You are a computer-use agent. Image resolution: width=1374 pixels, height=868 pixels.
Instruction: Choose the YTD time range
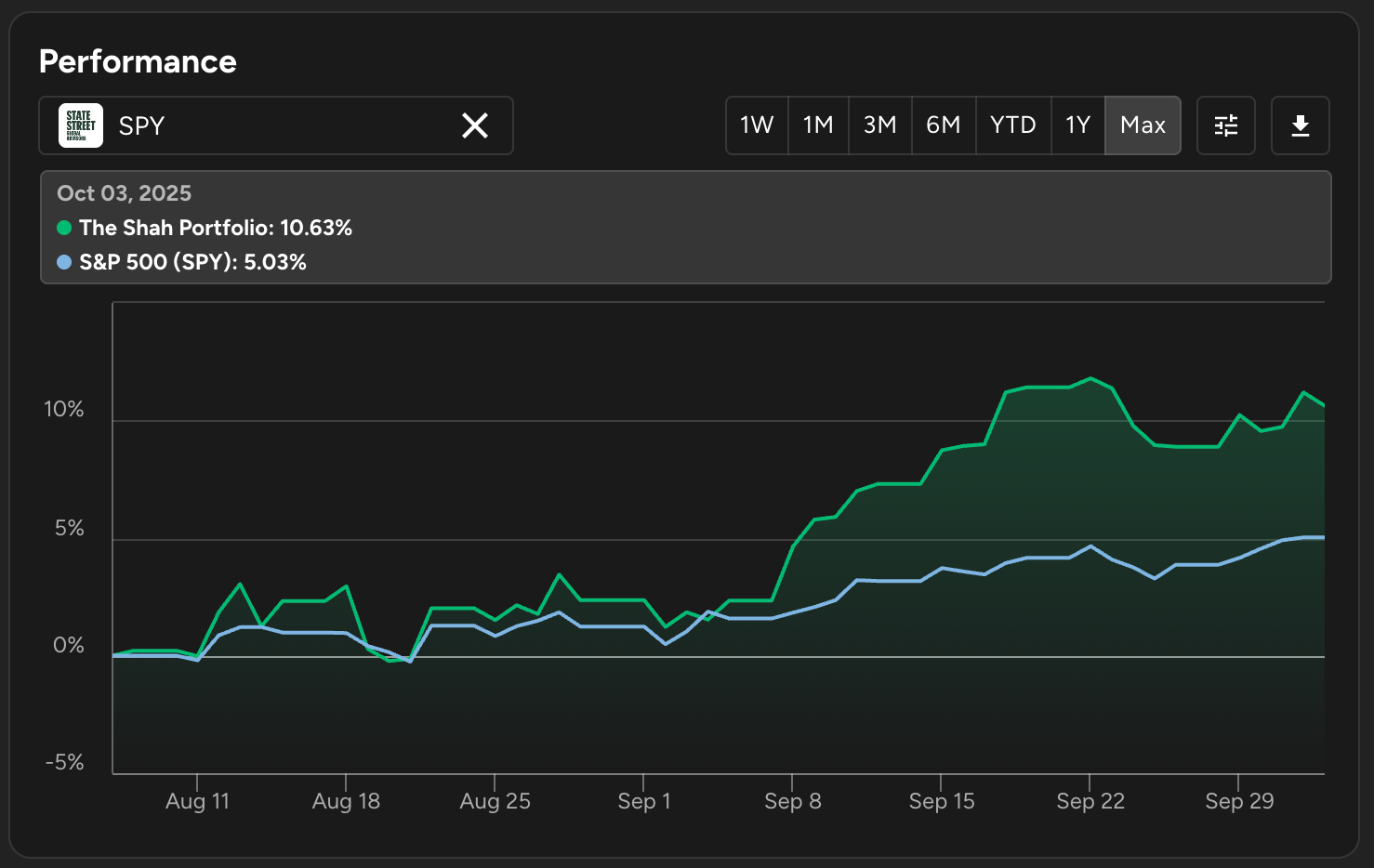pyautogui.click(x=1013, y=125)
